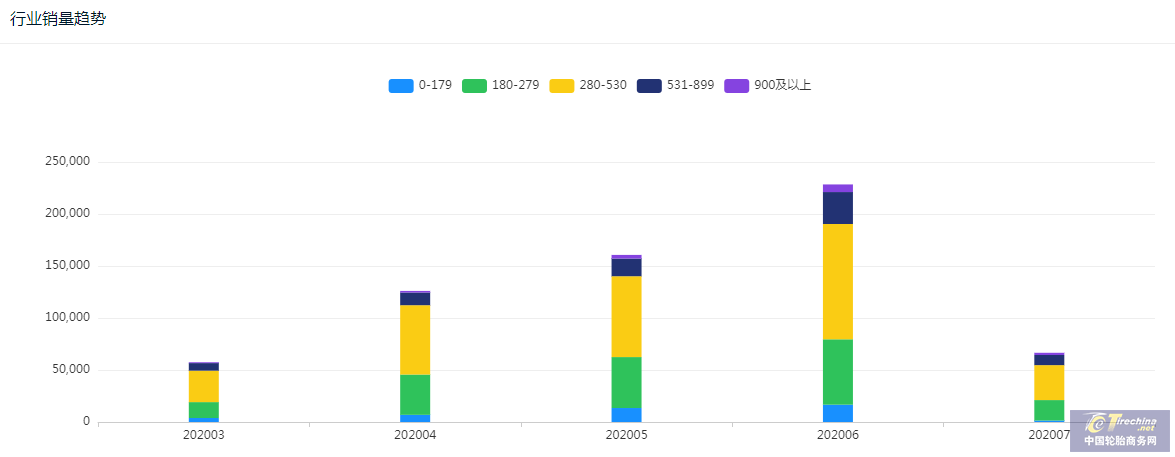Screen dimensions: 1175x457
Task: Click the green segment of the 202006 bar
Action: pyautogui.click(x=838, y=372)
